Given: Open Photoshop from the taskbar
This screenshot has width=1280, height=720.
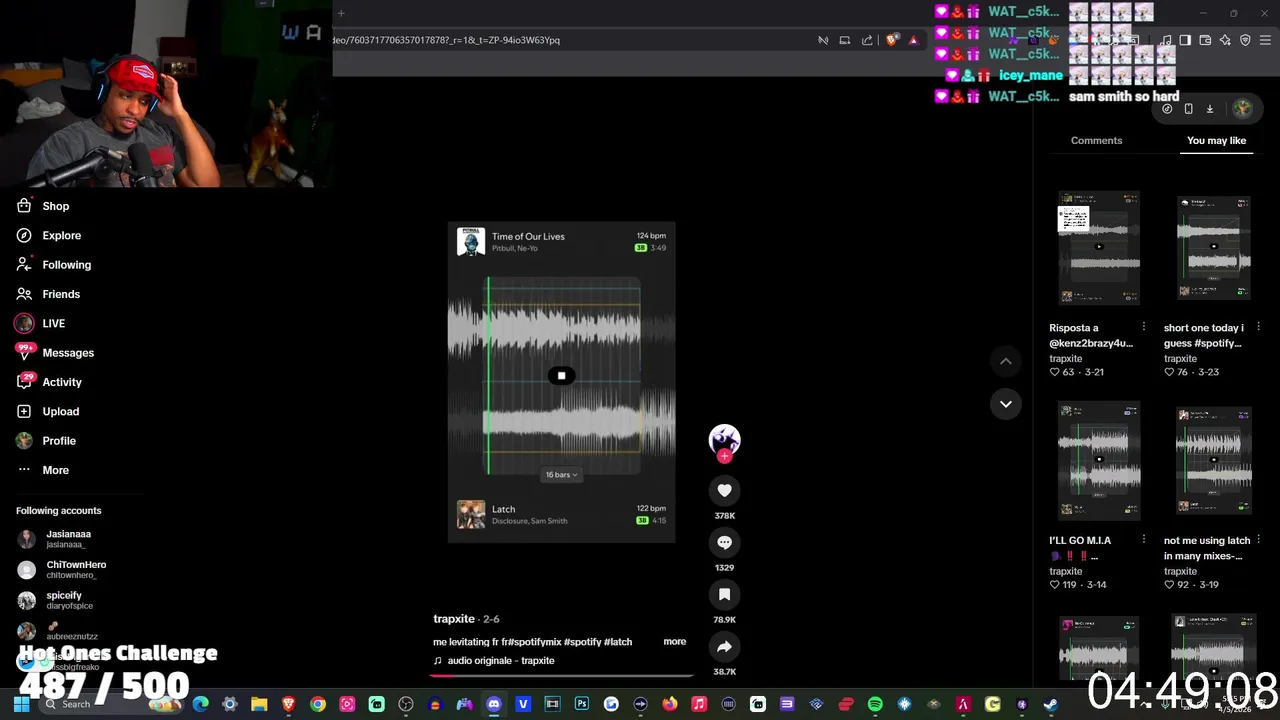Looking at the screenshot, I should pyautogui.click(x=582, y=704).
